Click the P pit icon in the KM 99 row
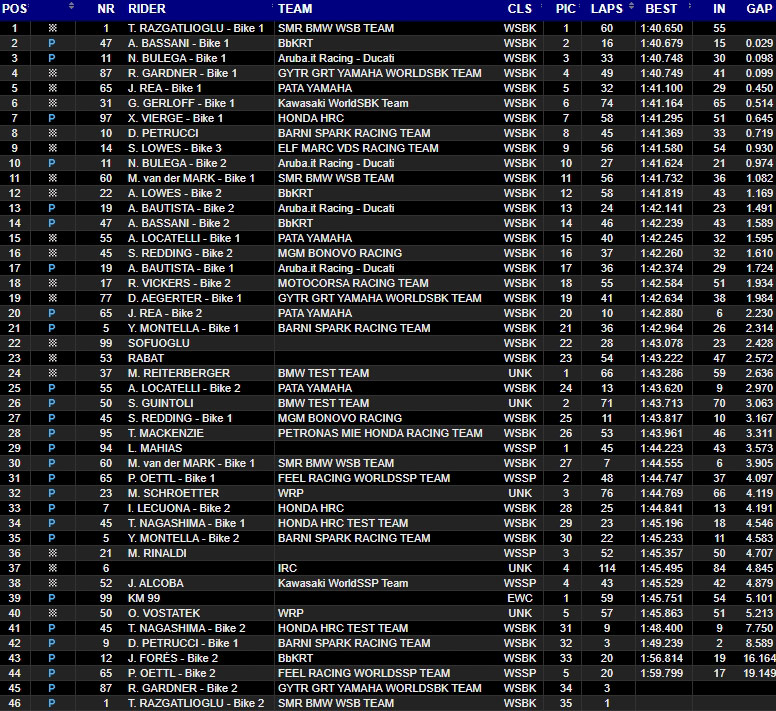 (51, 598)
